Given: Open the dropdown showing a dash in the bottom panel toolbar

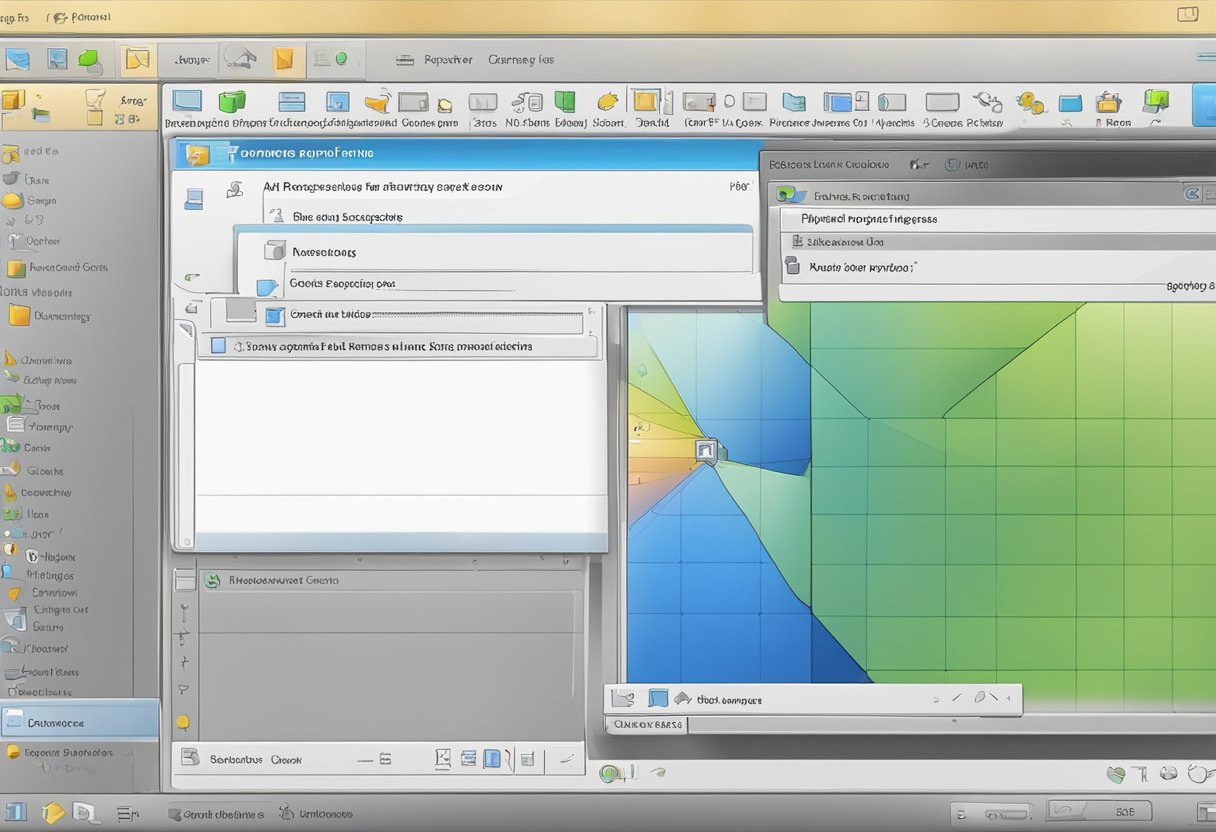Looking at the screenshot, I should pyautogui.click(x=370, y=760).
